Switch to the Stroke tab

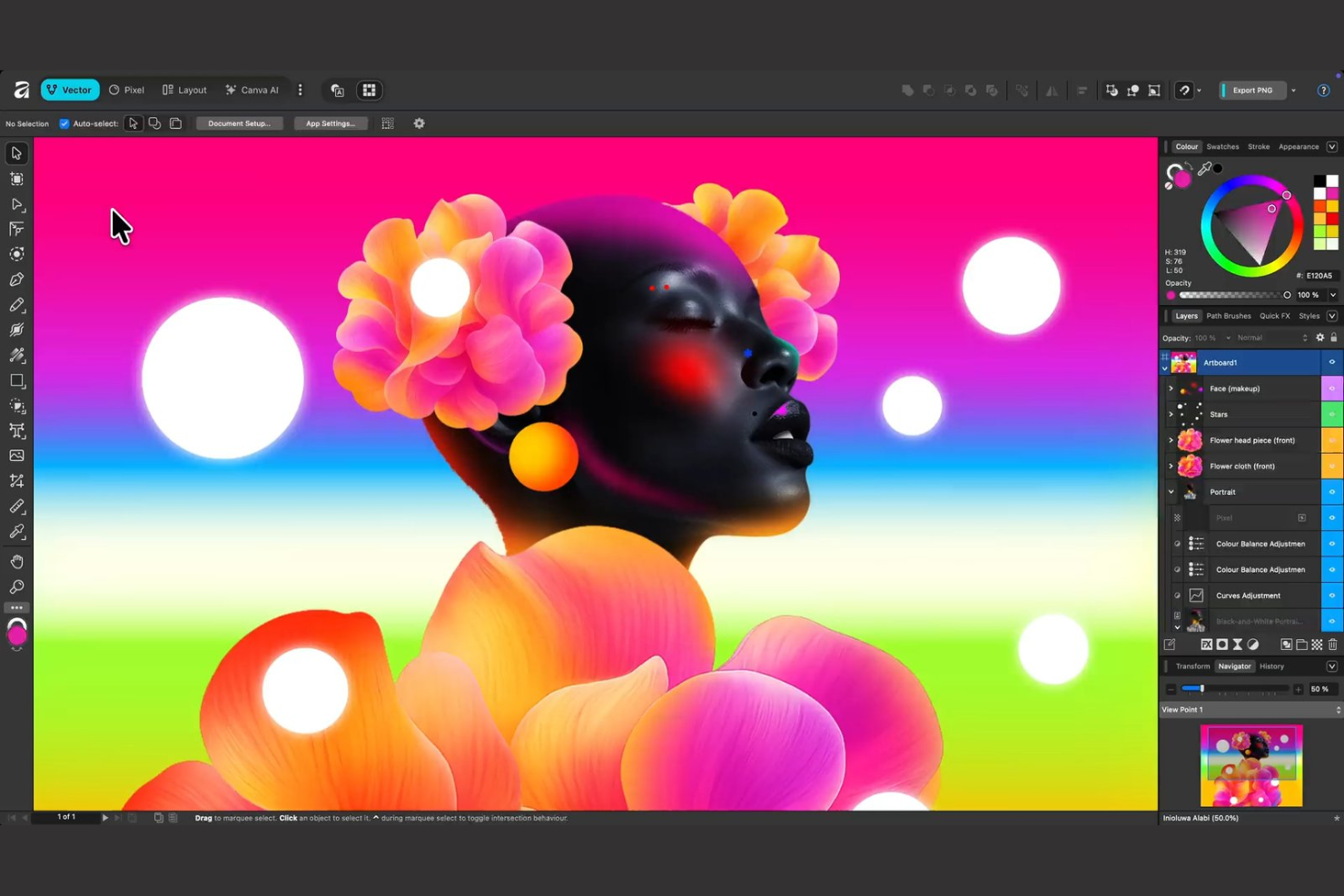tap(1259, 147)
